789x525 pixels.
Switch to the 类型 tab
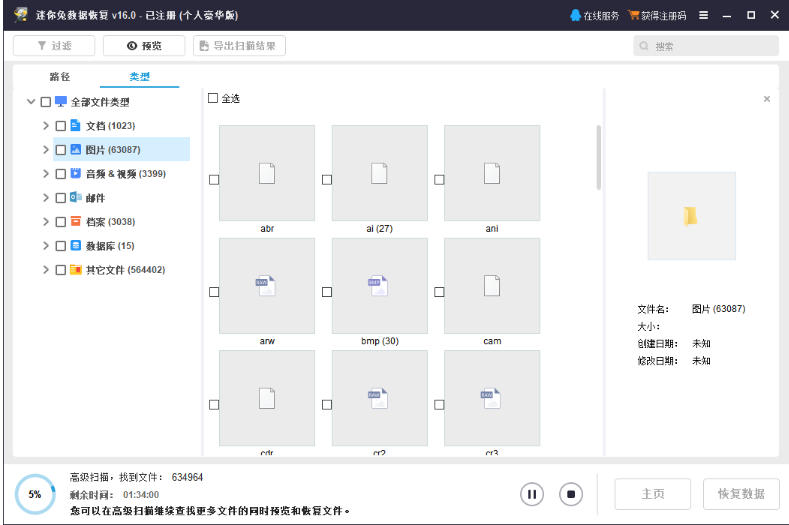[x=139, y=77]
